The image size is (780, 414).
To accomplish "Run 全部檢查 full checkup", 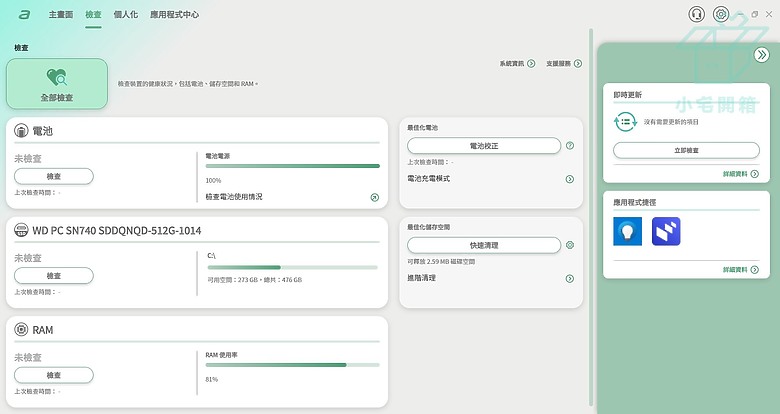I will (x=57, y=84).
